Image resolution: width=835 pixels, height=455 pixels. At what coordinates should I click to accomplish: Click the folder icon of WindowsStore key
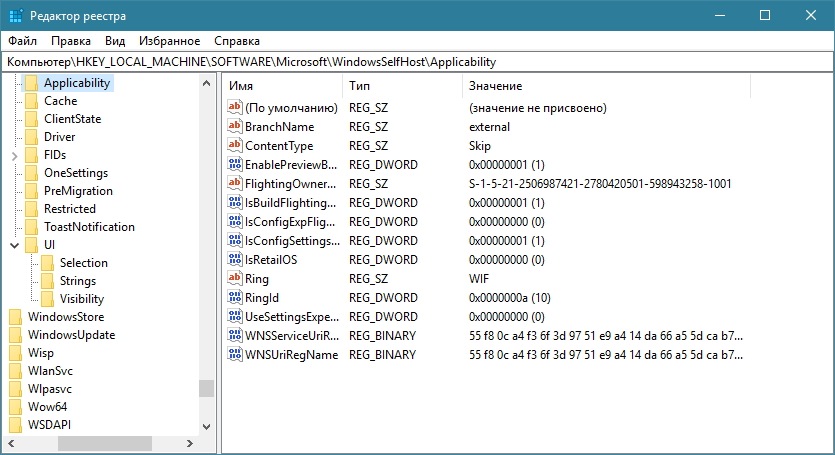pyautogui.click(x=16, y=317)
